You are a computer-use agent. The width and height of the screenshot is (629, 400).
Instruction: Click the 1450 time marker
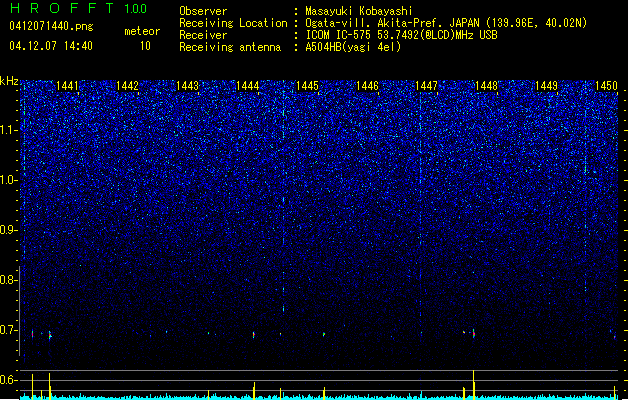coord(606,86)
